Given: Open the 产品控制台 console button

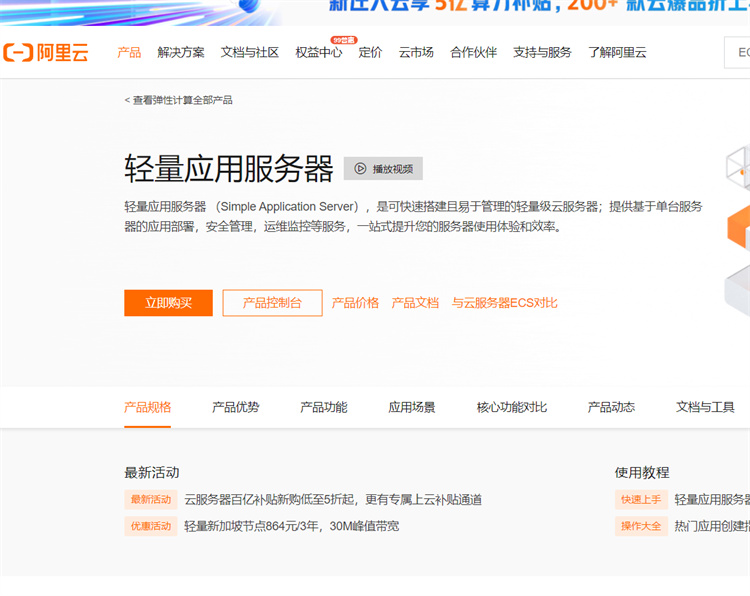Looking at the screenshot, I should 272,303.
